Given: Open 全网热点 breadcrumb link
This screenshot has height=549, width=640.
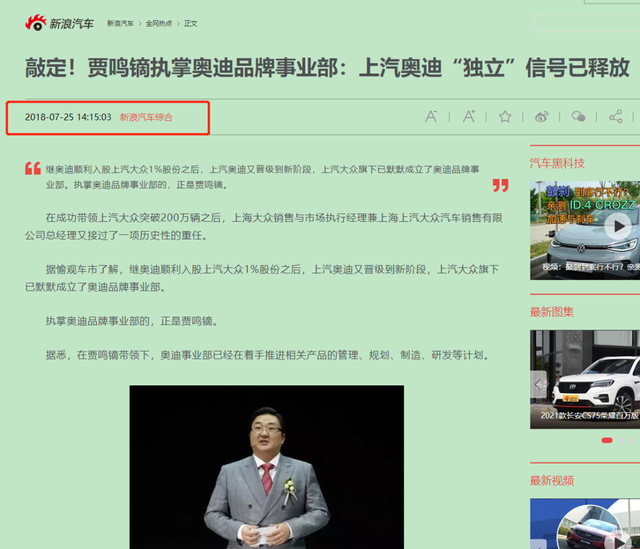Looking at the screenshot, I should click(159, 23).
